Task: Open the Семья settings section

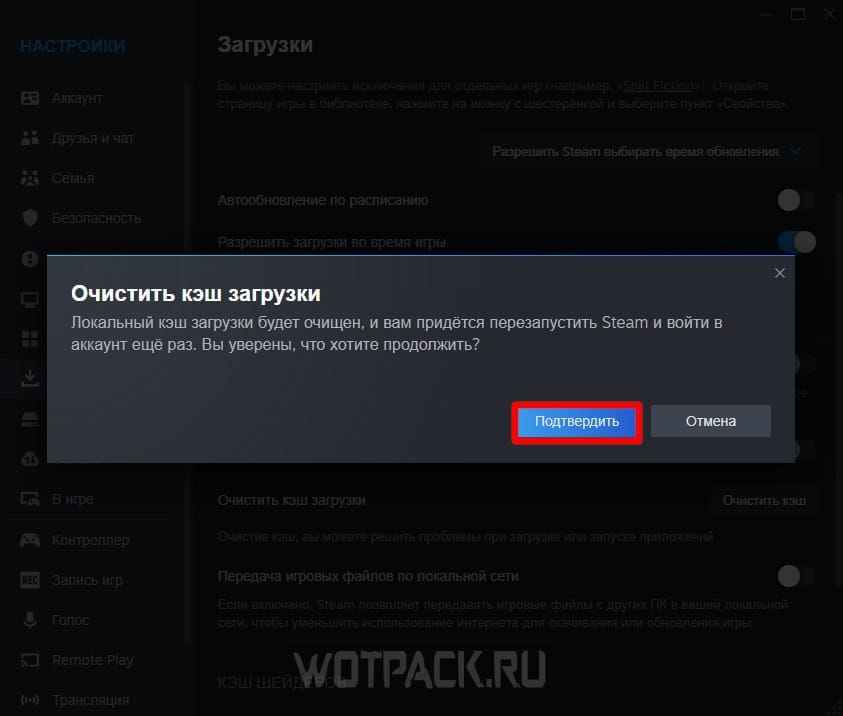Action: pyautogui.click(x=73, y=178)
